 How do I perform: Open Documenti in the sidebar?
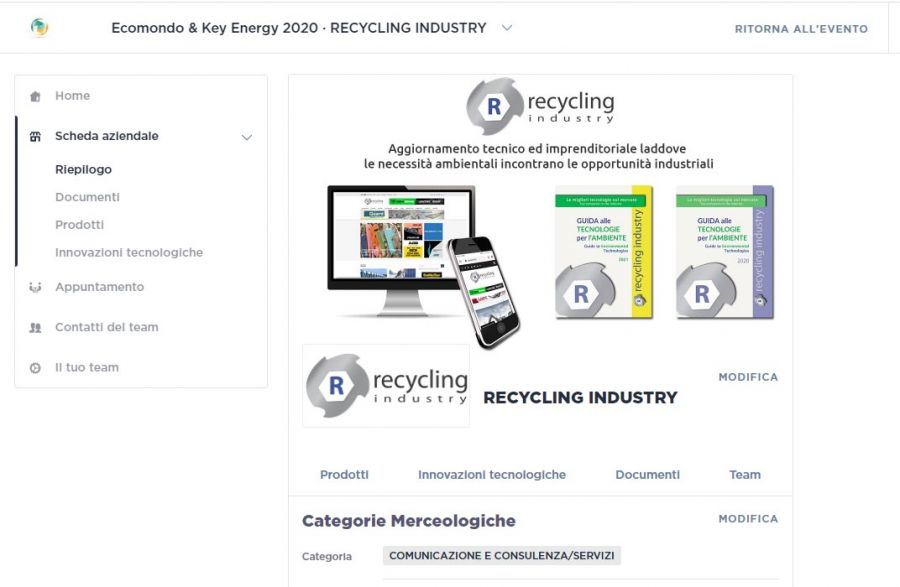[x=87, y=197]
